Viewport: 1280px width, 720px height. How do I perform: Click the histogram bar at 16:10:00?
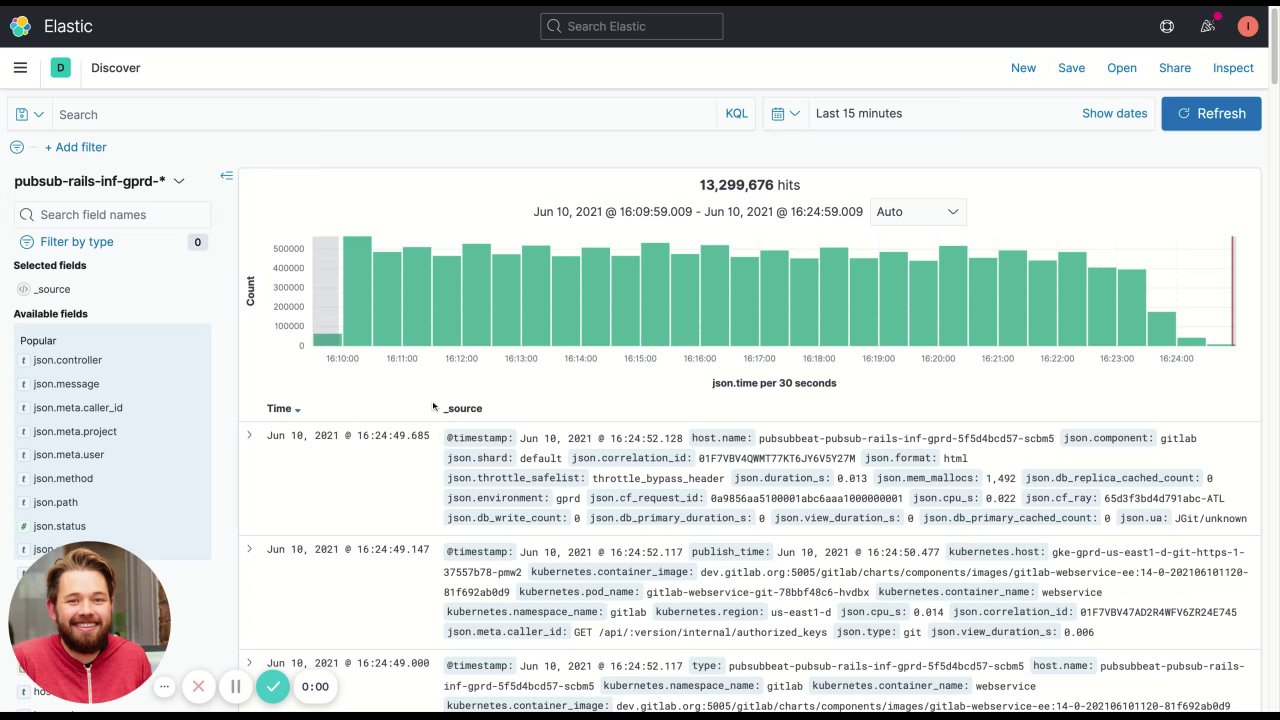(357, 291)
